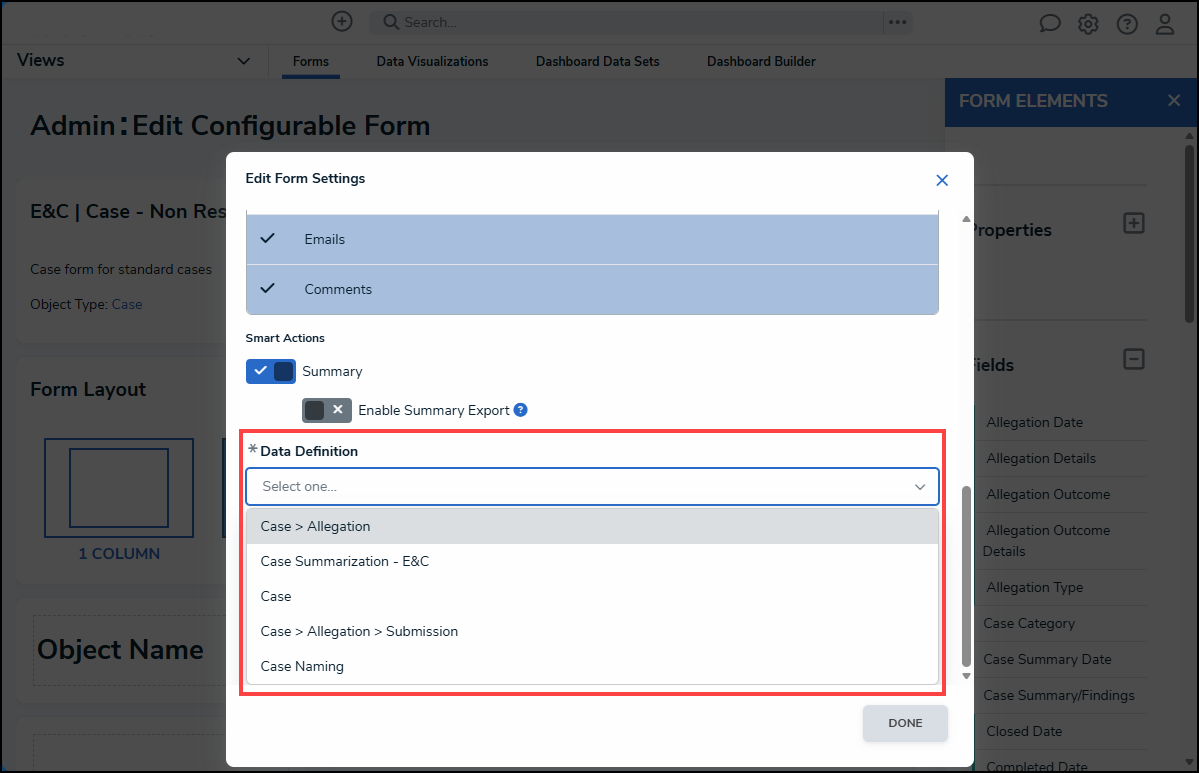Screen dimensions: 1199x773
Task: Open the user profile icon
Action: [x=1165, y=24]
